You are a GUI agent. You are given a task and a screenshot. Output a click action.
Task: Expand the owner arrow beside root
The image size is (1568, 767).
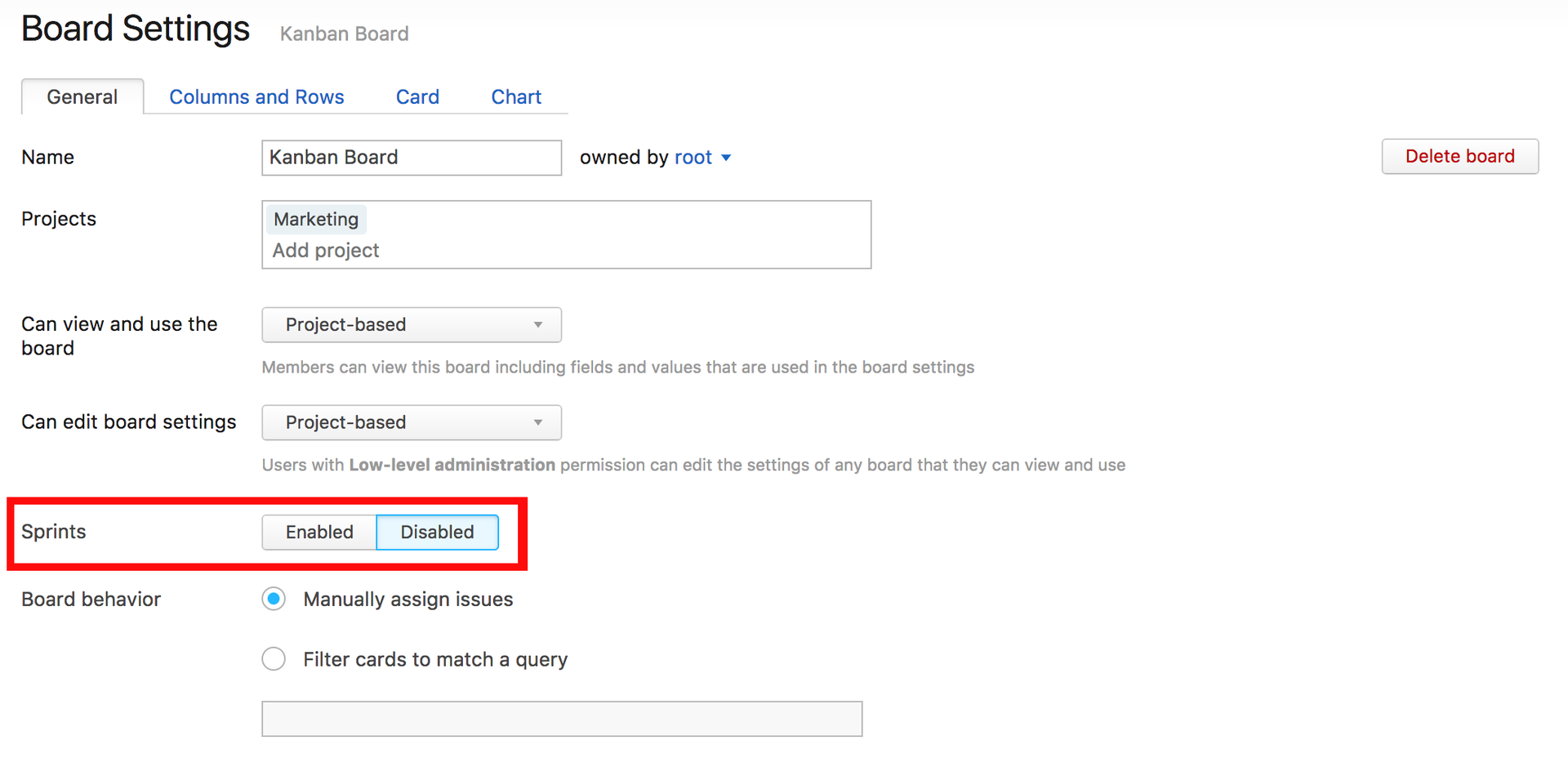click(x=726, y=158)
